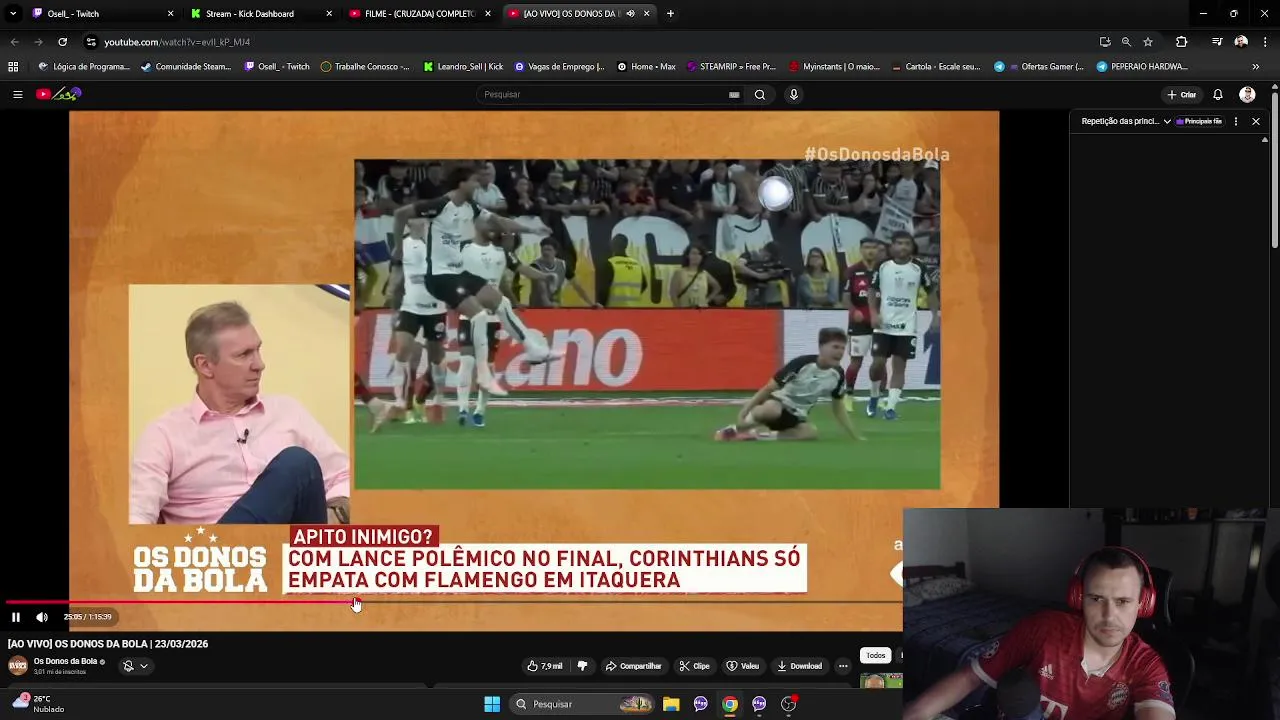
Task: Open the Leandro_Sell | Kick bookmark
Action: pos(463,67)
